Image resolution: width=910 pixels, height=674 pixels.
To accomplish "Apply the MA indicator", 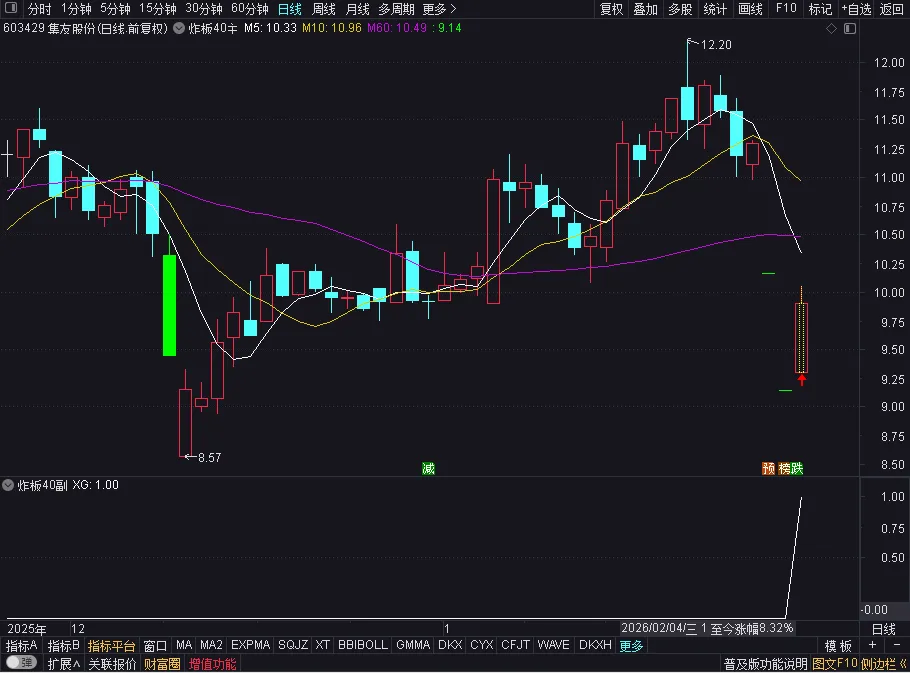I will tap(184, 646).
